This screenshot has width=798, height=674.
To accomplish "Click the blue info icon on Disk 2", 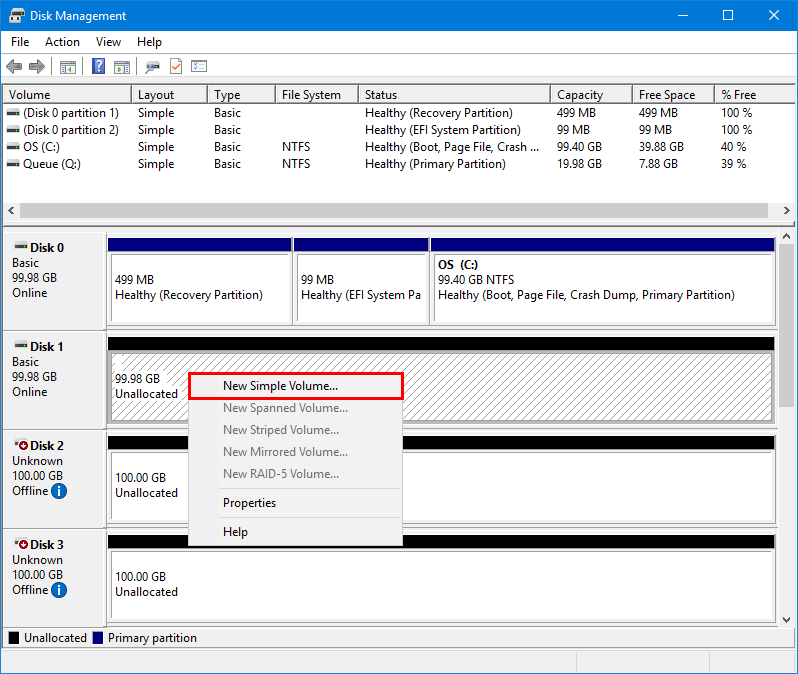I will 59,491.
